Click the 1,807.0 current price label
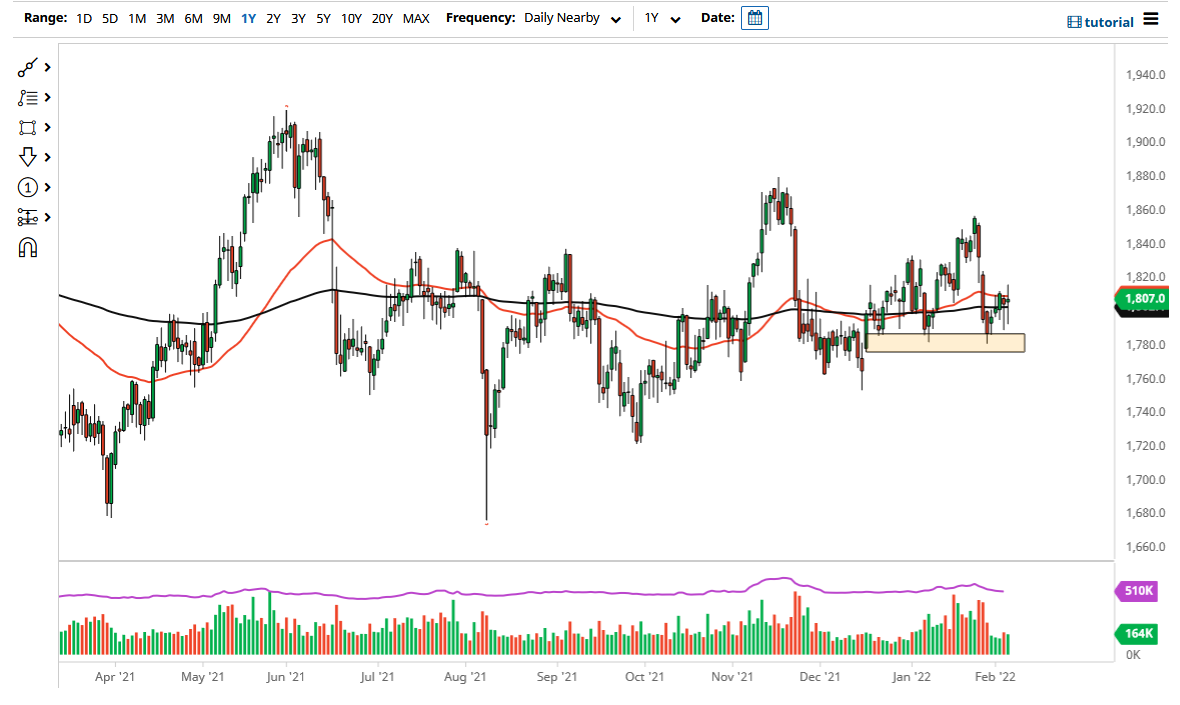The width and height of the screenshot is (1180, 705). [x=1144, y=299]
